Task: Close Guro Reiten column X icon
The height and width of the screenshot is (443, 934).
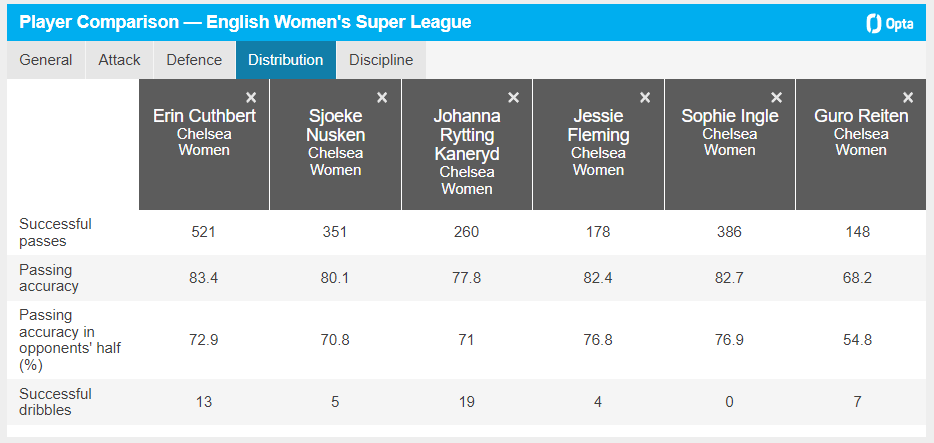Action: pos(908,97)
